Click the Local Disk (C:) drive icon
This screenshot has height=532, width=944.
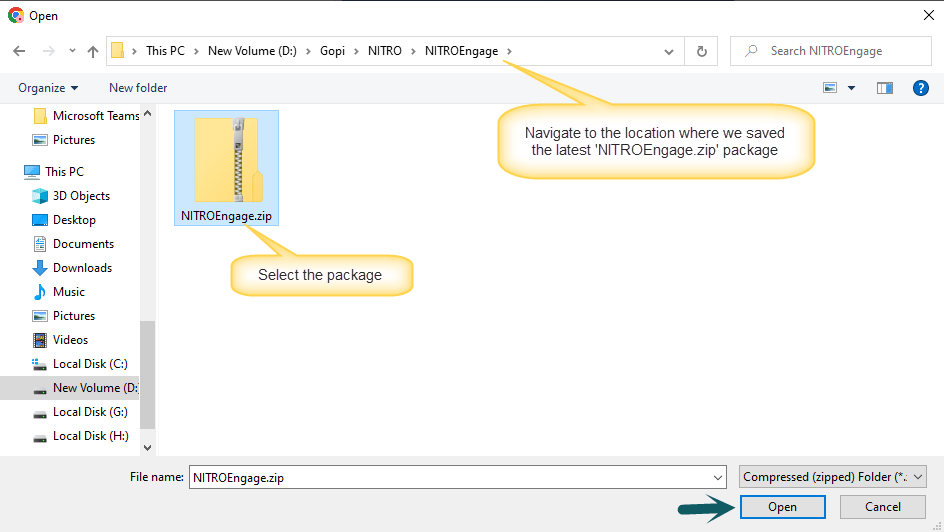(x=40, y=364)
